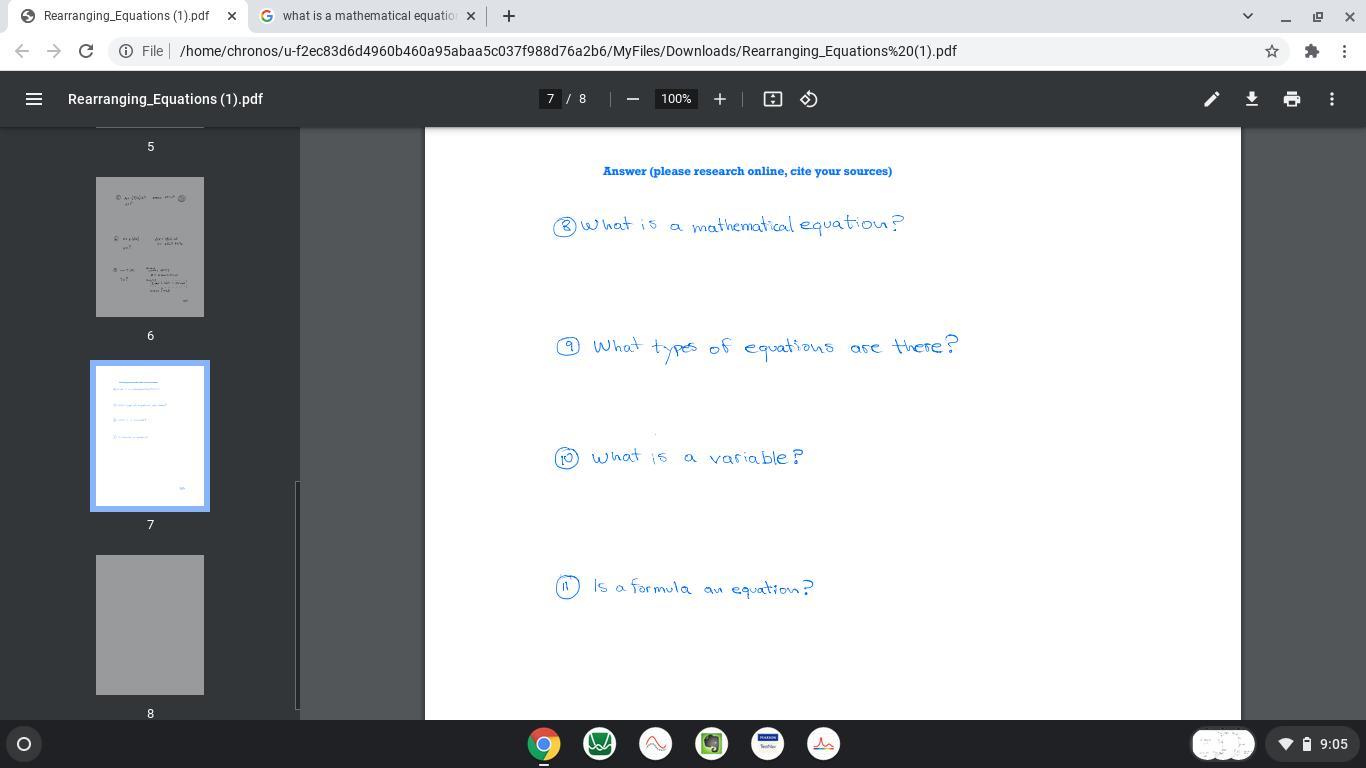This screenshot has width=1366, height=768.
Task: Open the PDF viewer more actions menu
Action: tap(1331, 99)
